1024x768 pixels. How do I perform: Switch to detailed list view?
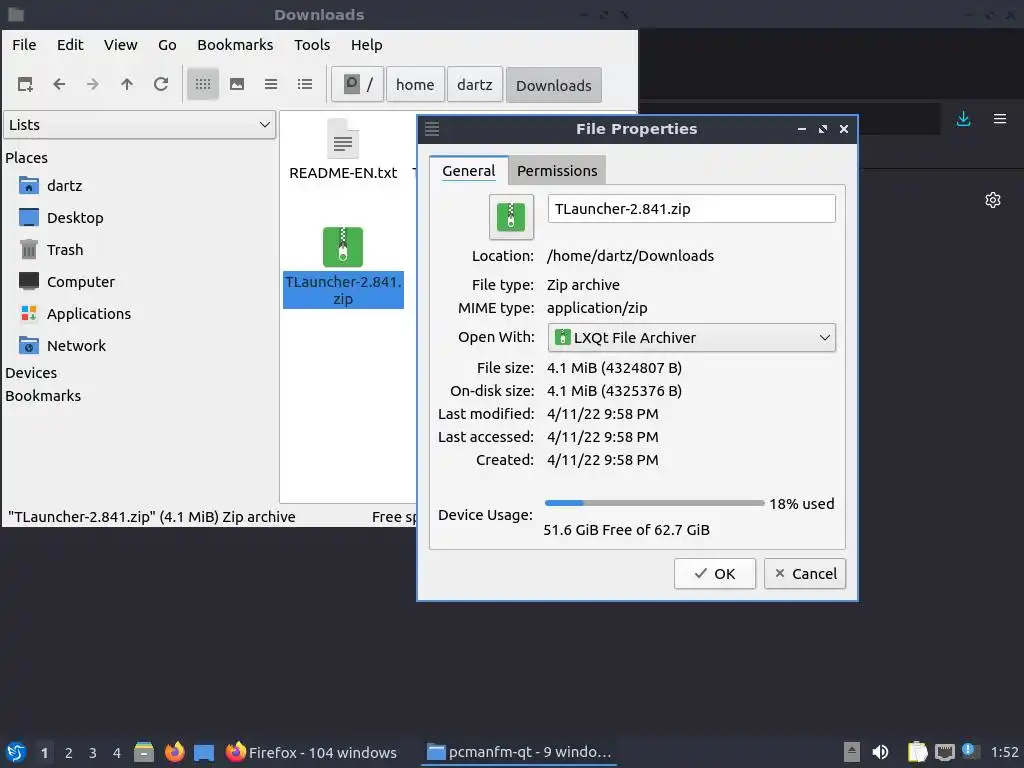(x=305, y=84)
